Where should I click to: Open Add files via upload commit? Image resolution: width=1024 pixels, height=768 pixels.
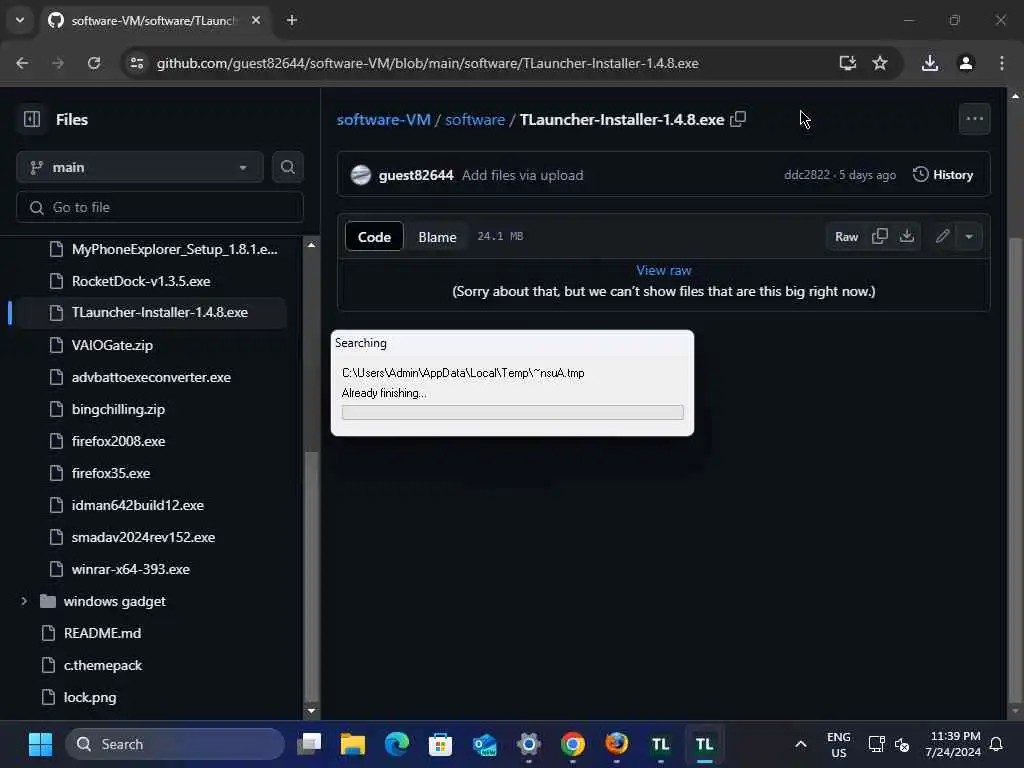pos(522,175)
